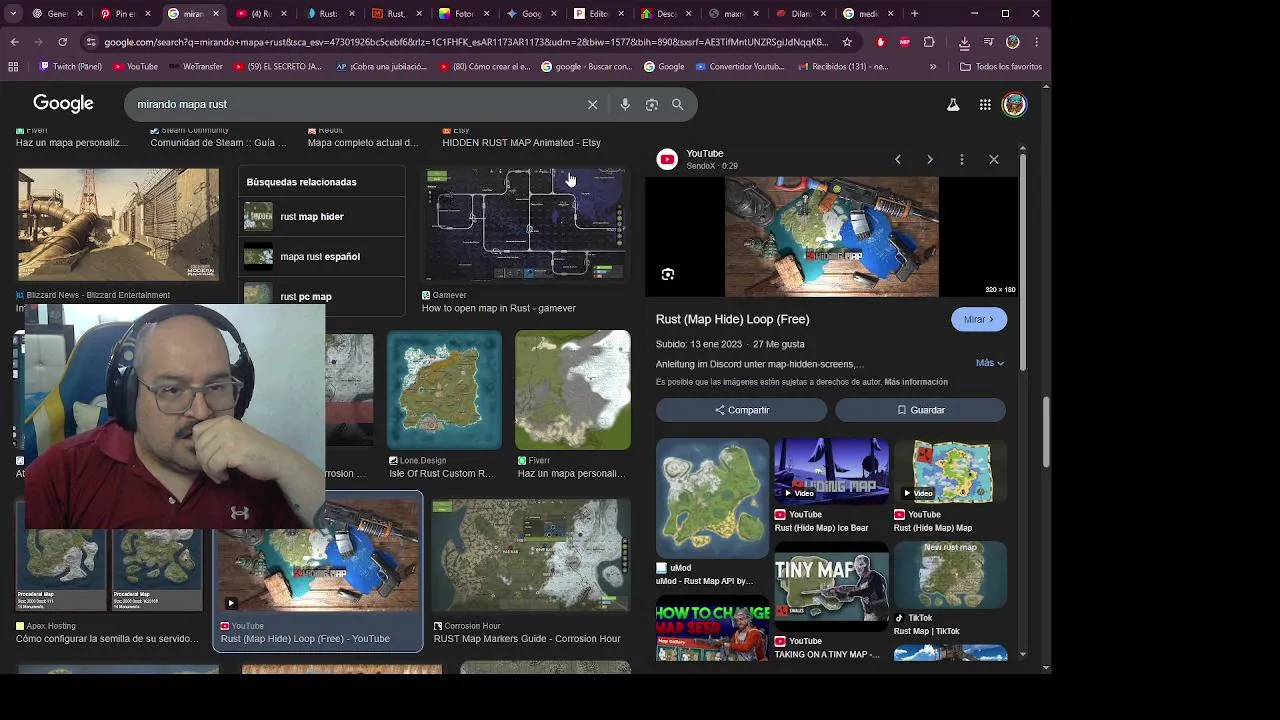The width and height of the screenshot is (1280, 720).
Task: Open How to open map in Rust thumbnail
Action: [x=526, y=225]
